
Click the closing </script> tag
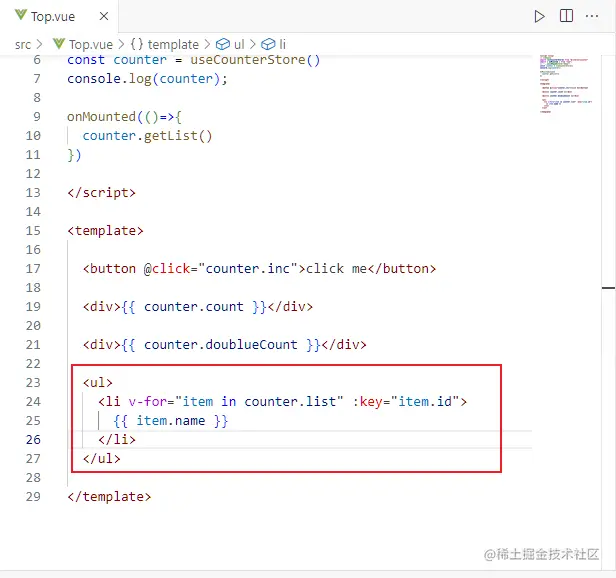click(101, 193)
